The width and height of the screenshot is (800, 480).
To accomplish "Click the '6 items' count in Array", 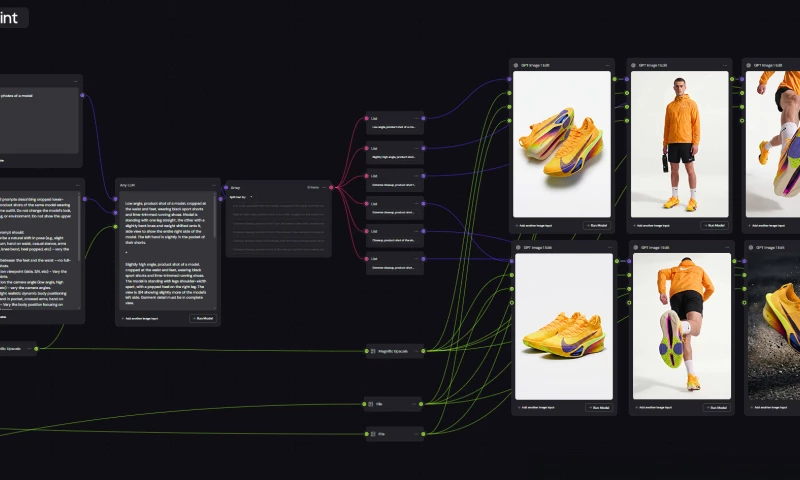I will [313, 187].
